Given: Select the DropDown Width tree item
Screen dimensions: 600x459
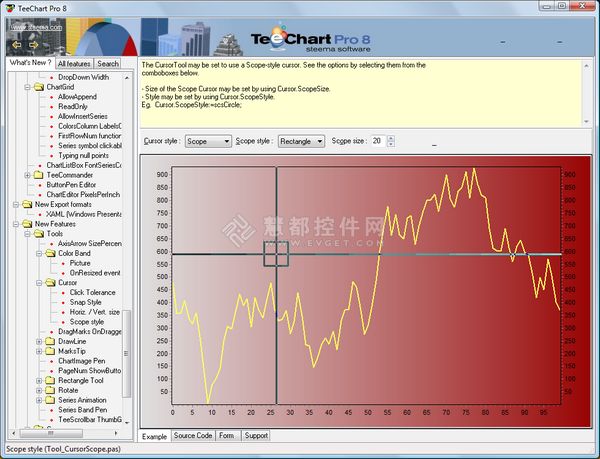Looking at the screenshot, I should point(83,77).
